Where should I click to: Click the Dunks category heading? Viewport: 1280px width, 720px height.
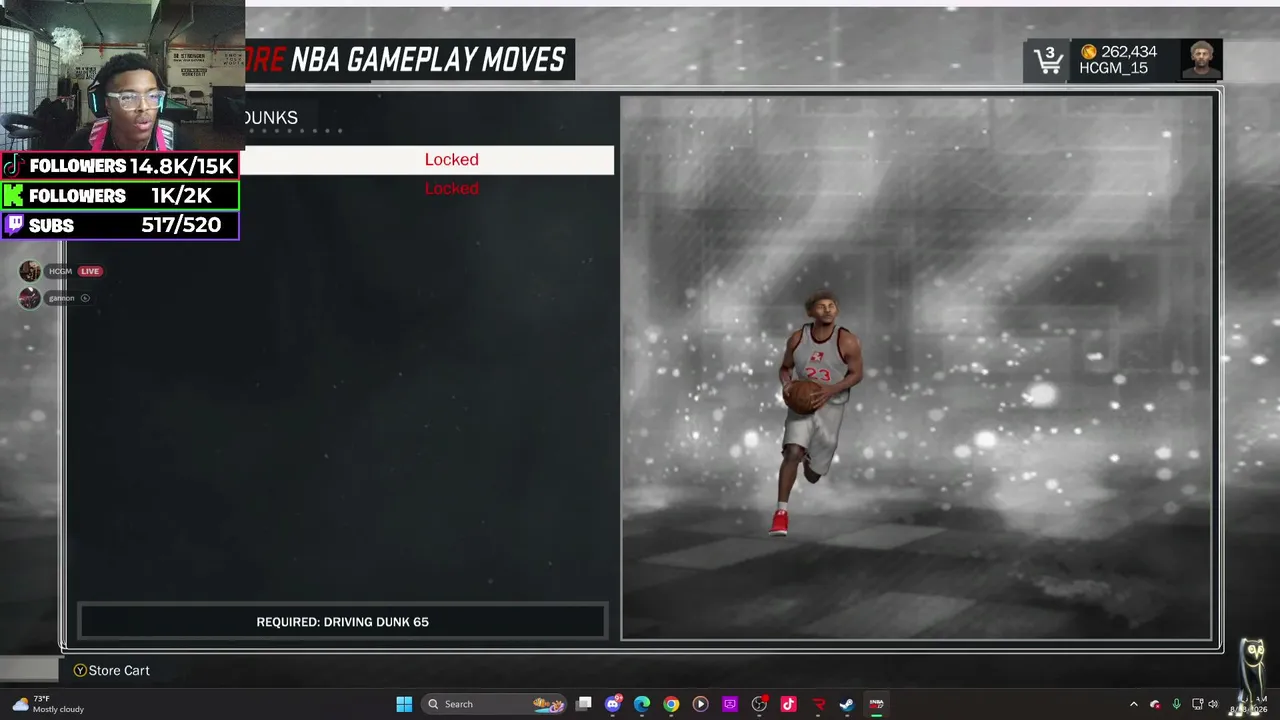pos(271,118)
